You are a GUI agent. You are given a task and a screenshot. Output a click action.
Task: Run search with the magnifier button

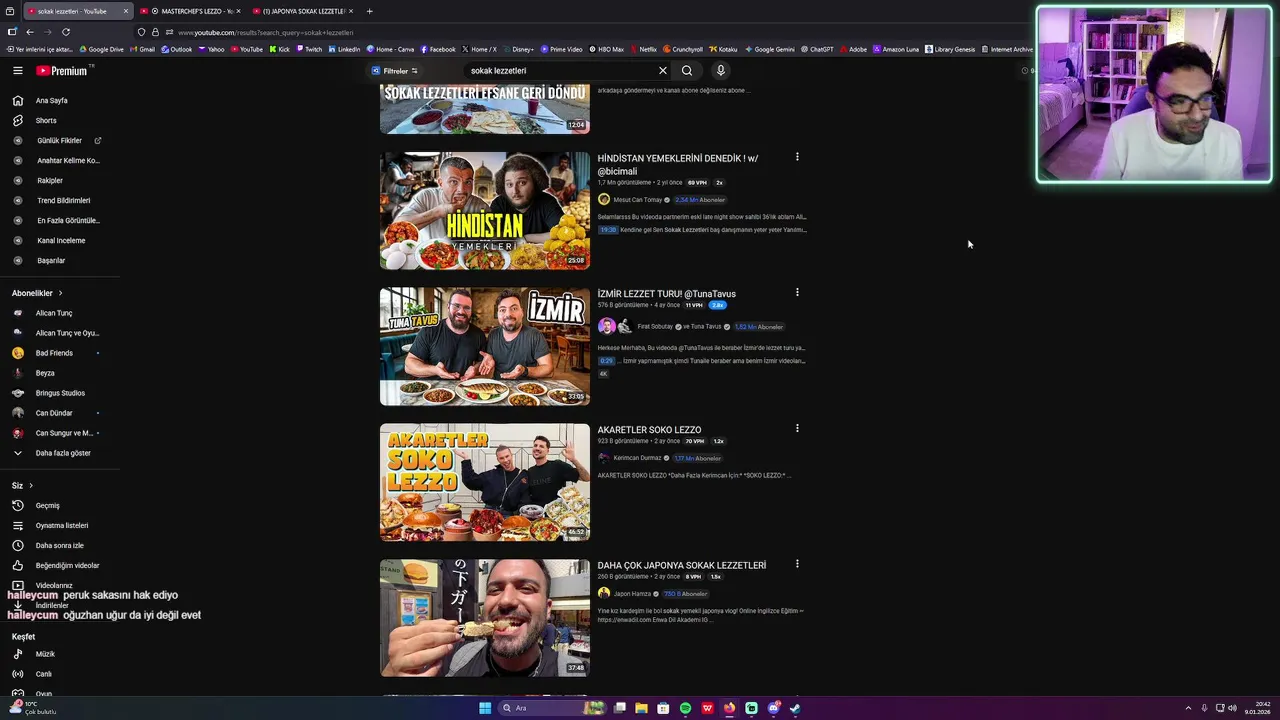pyautogui.click(x=687, y=71)
